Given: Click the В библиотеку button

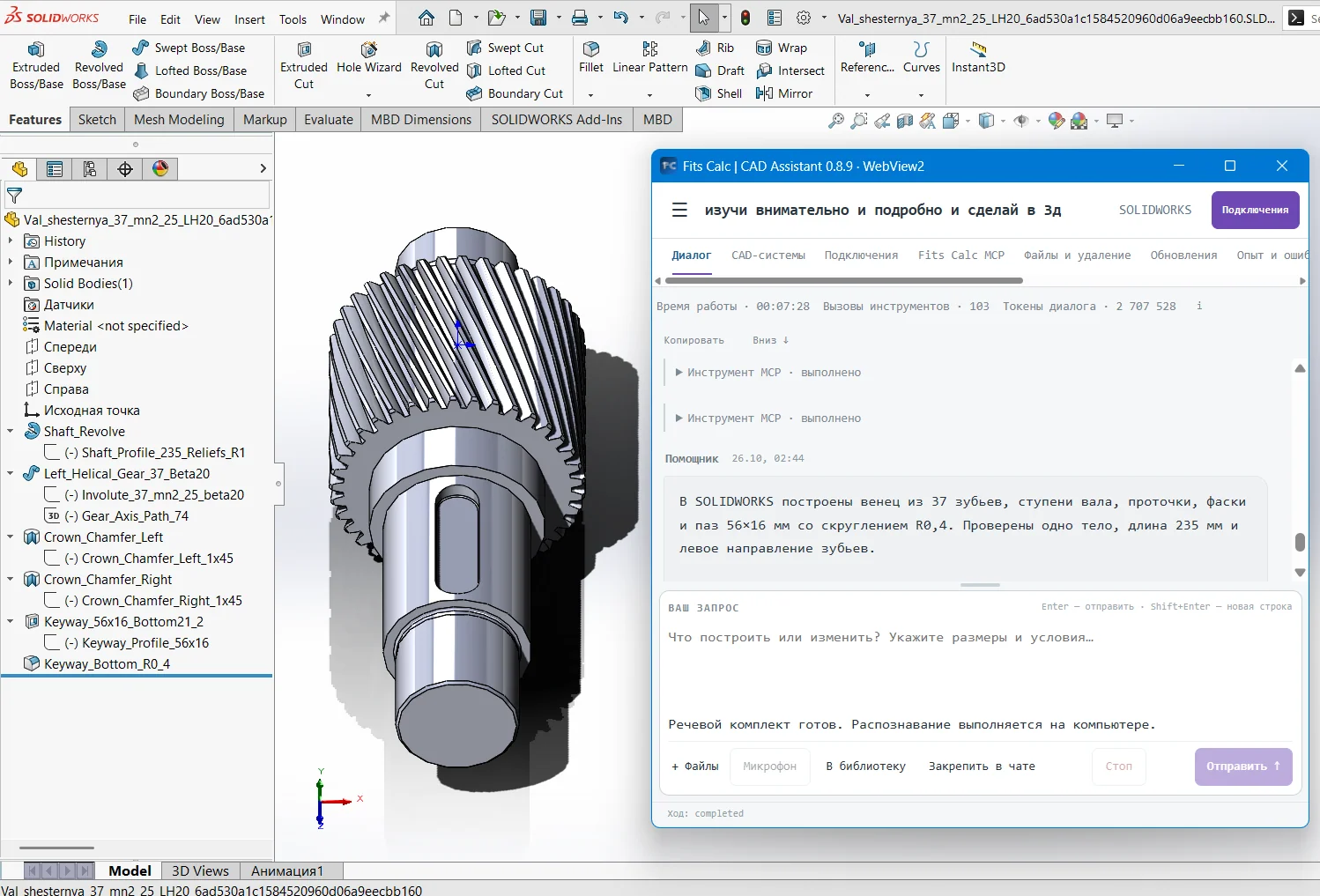Looking at the screenshot, I should pos(866,766).
